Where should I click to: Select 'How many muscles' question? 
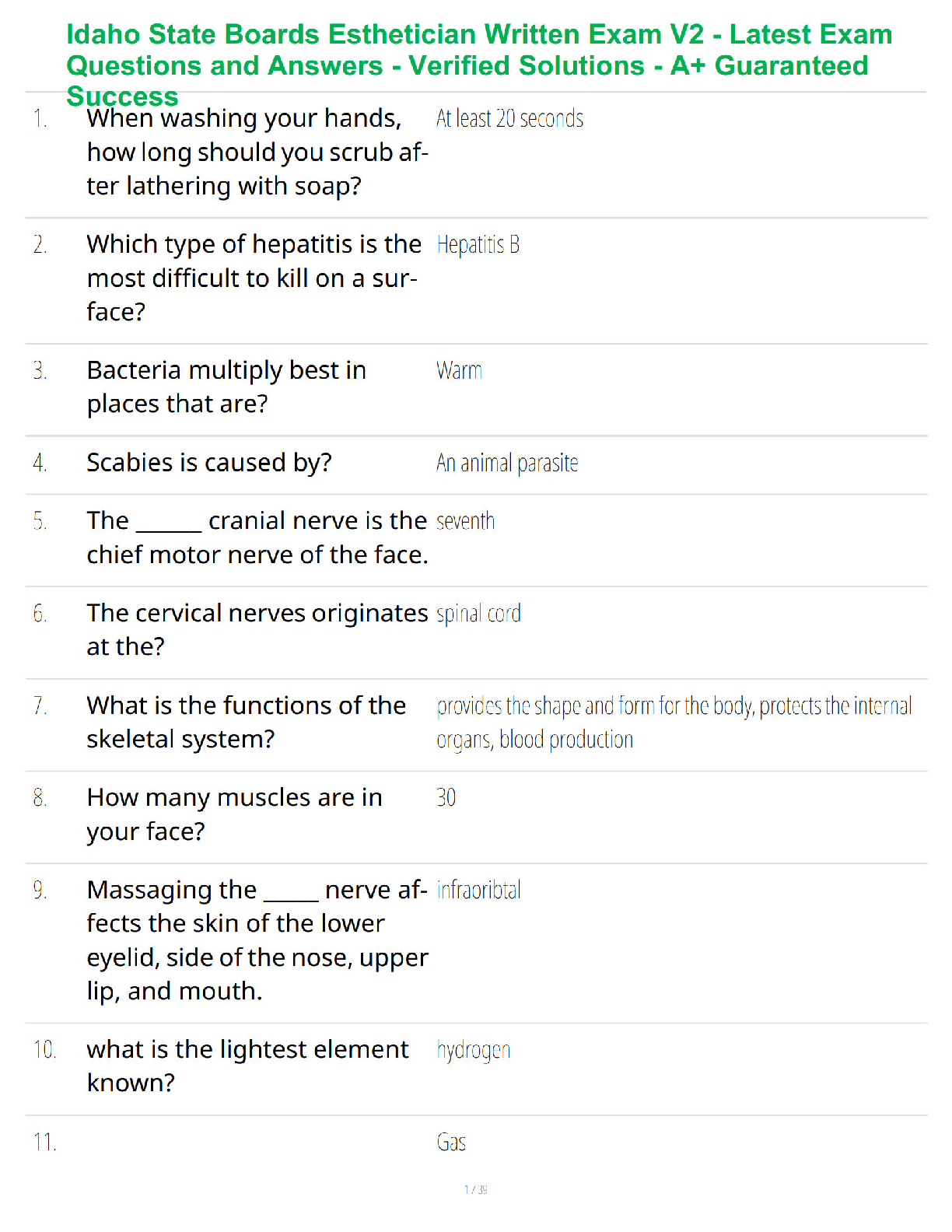(235, 814)
